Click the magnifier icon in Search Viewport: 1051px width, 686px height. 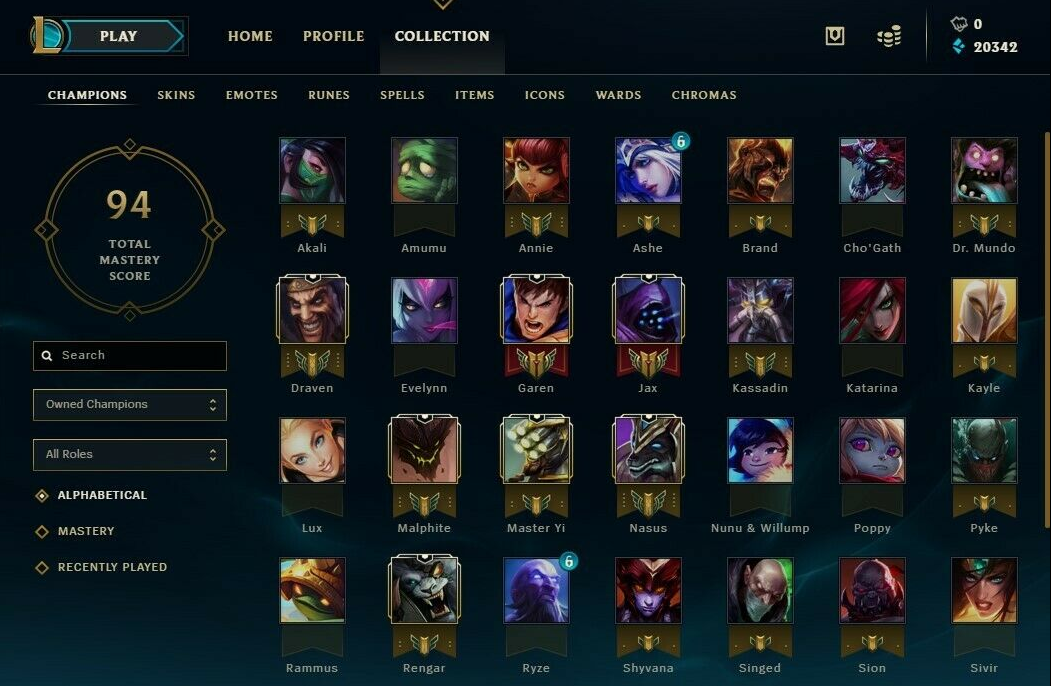tap(47, 355)
